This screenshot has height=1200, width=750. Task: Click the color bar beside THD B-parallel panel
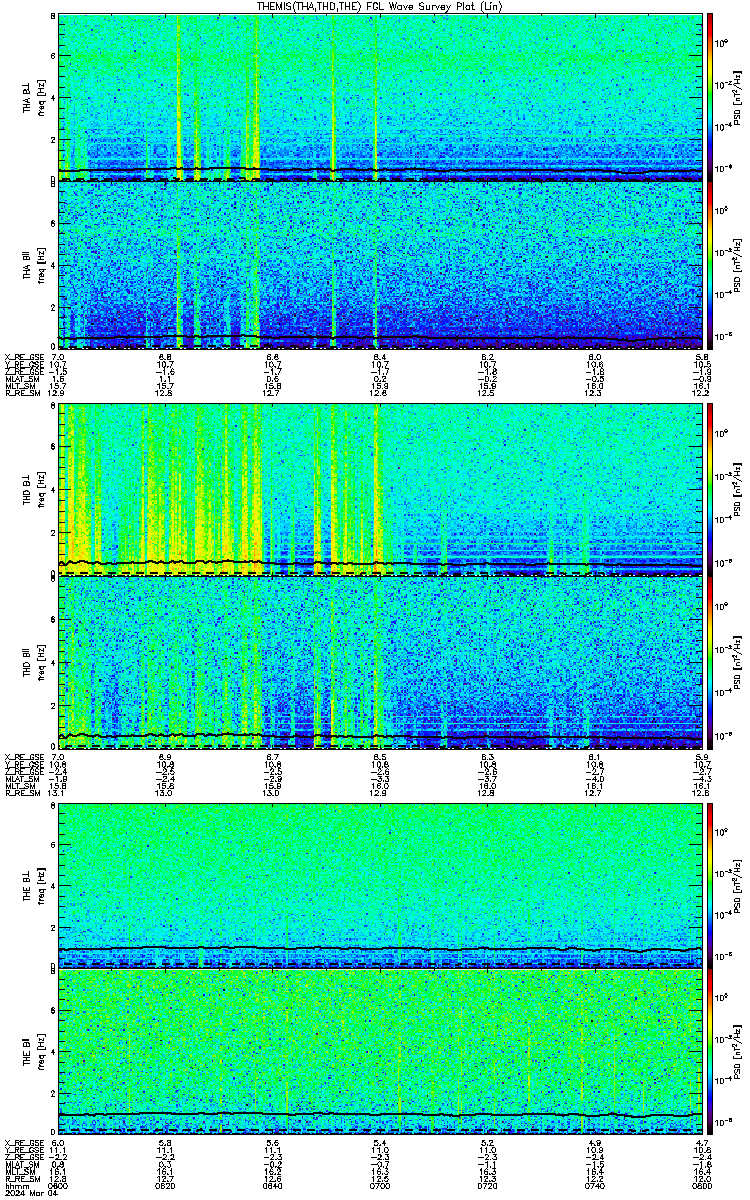tap(709, 662)
